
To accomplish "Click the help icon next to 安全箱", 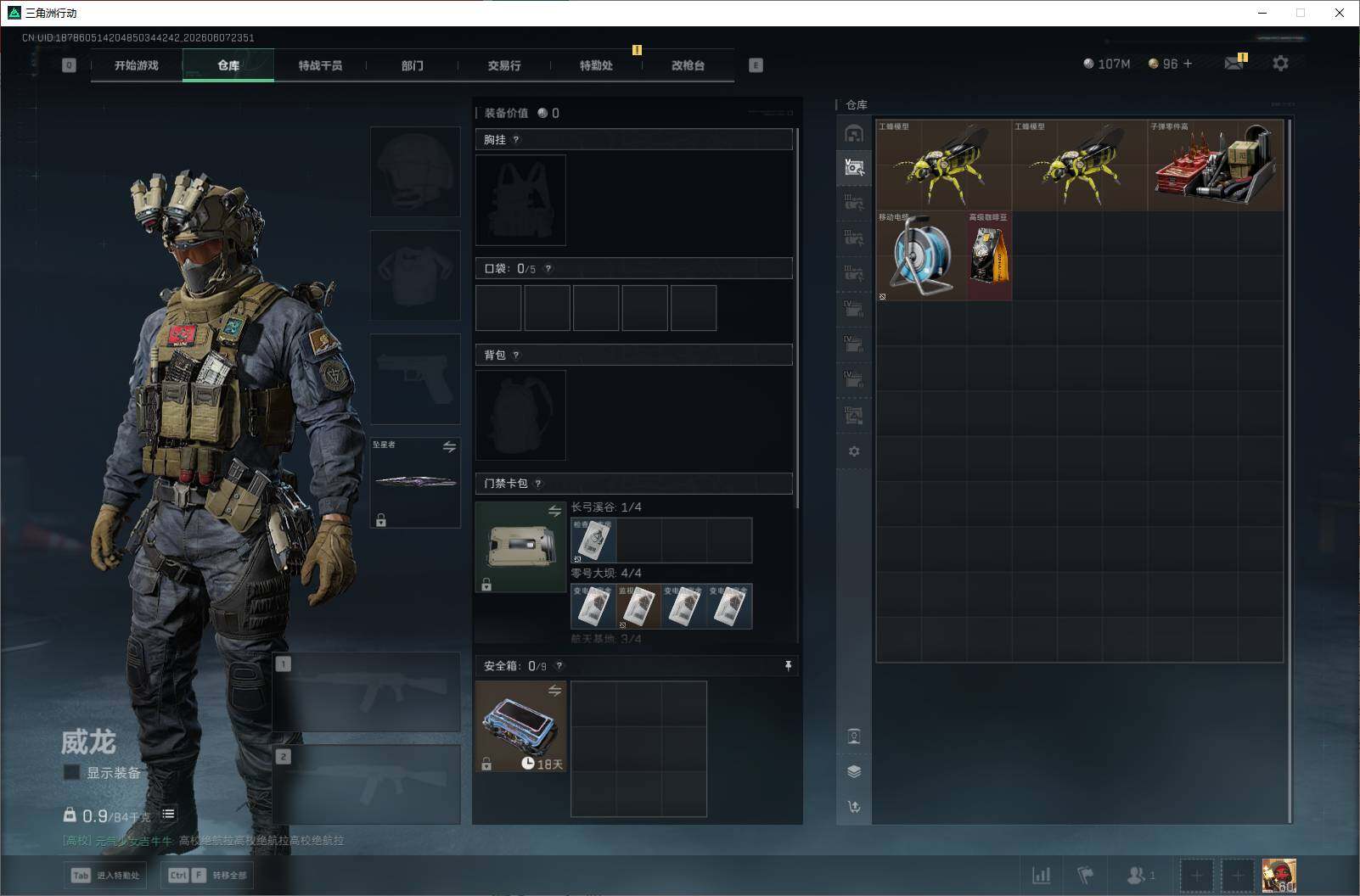I will coord(559,666).
